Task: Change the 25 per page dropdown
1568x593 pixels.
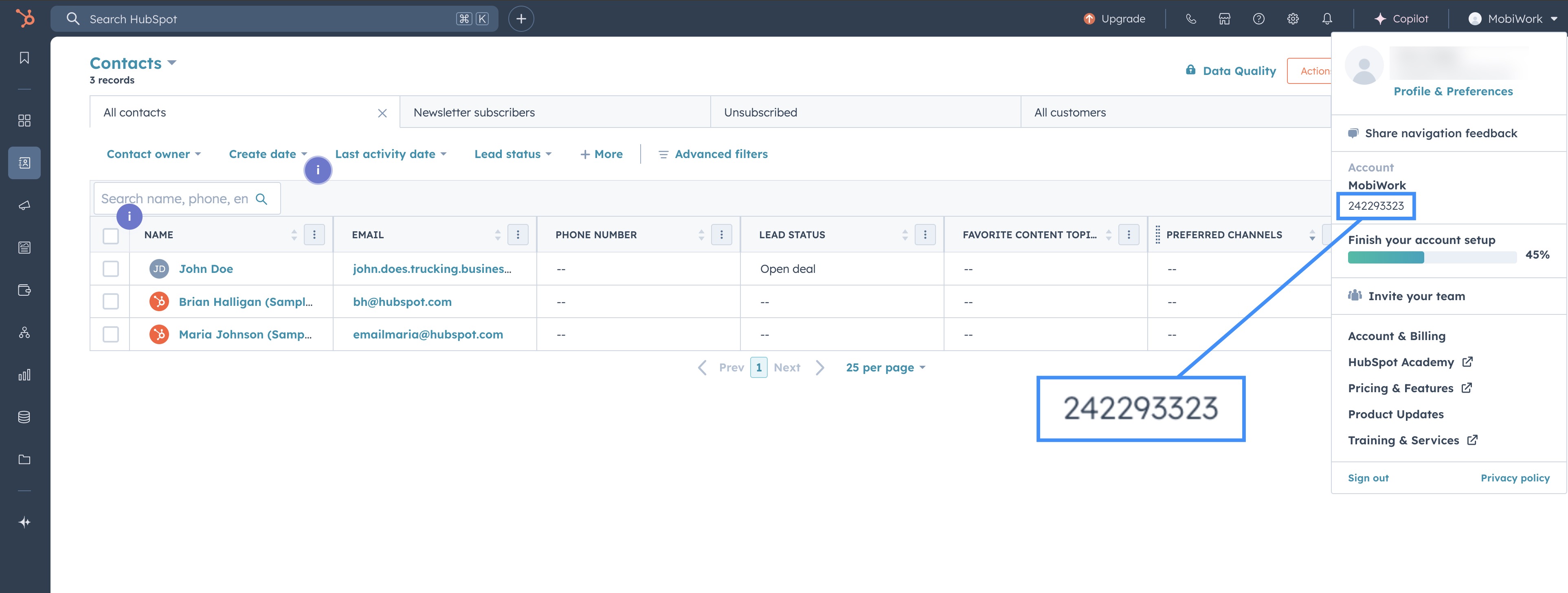Action: pyautogui.click(x=885, y=368)
